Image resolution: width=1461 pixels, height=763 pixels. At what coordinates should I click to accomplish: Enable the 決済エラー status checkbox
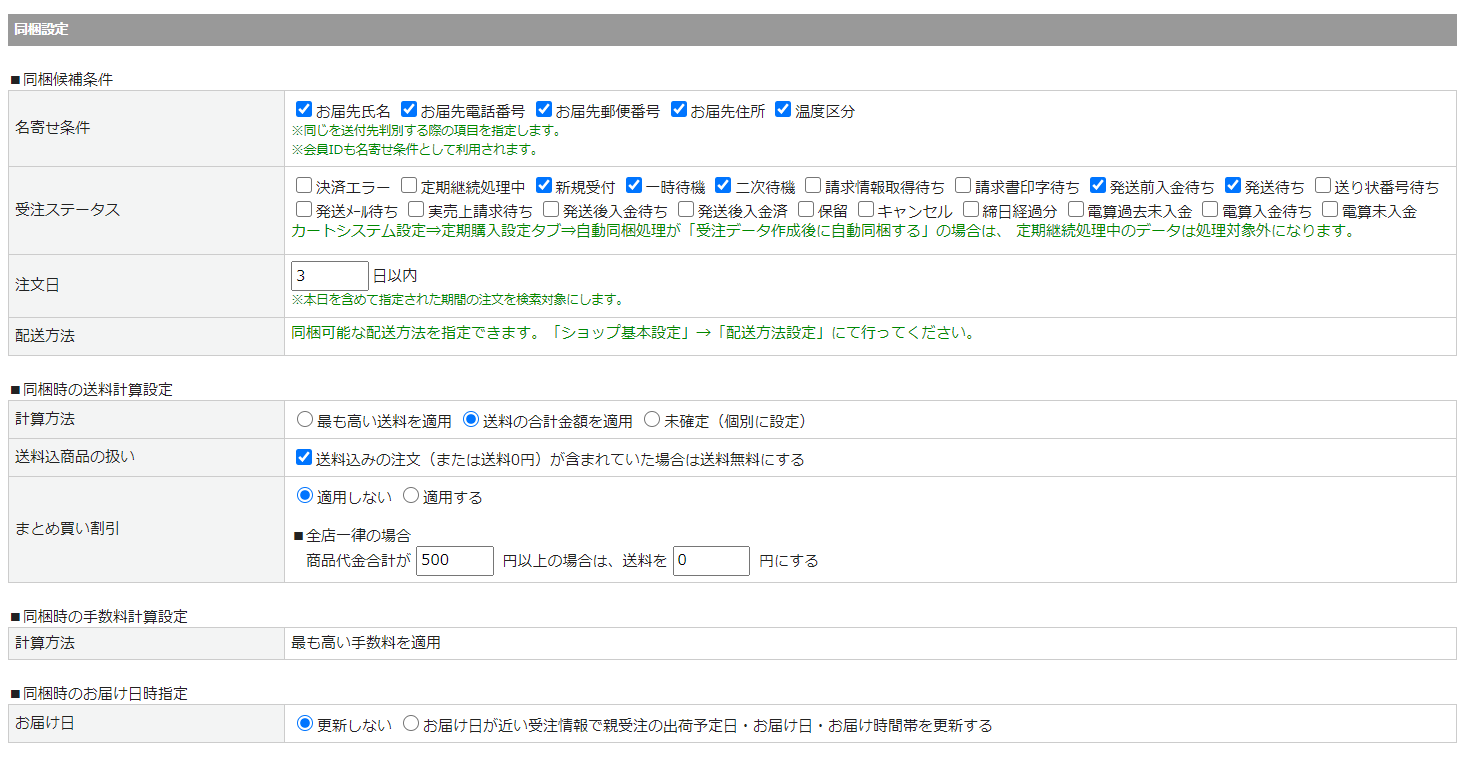304,186
